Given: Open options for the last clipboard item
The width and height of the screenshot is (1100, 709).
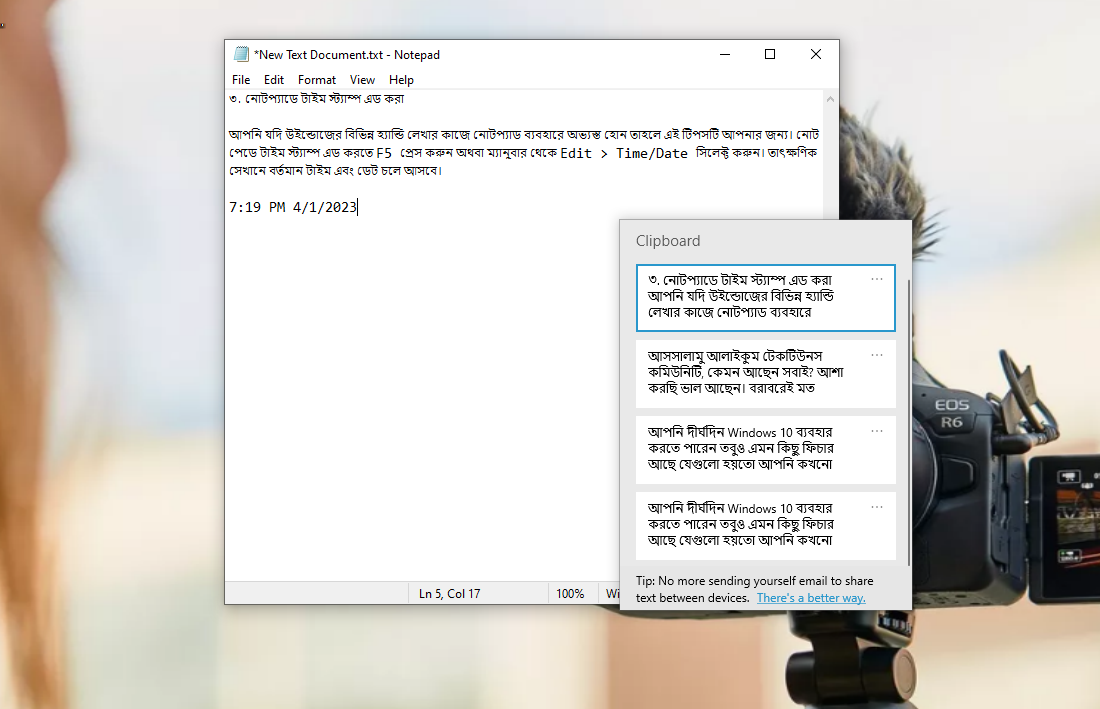Looking at the screenshot, I should [877, 507].
